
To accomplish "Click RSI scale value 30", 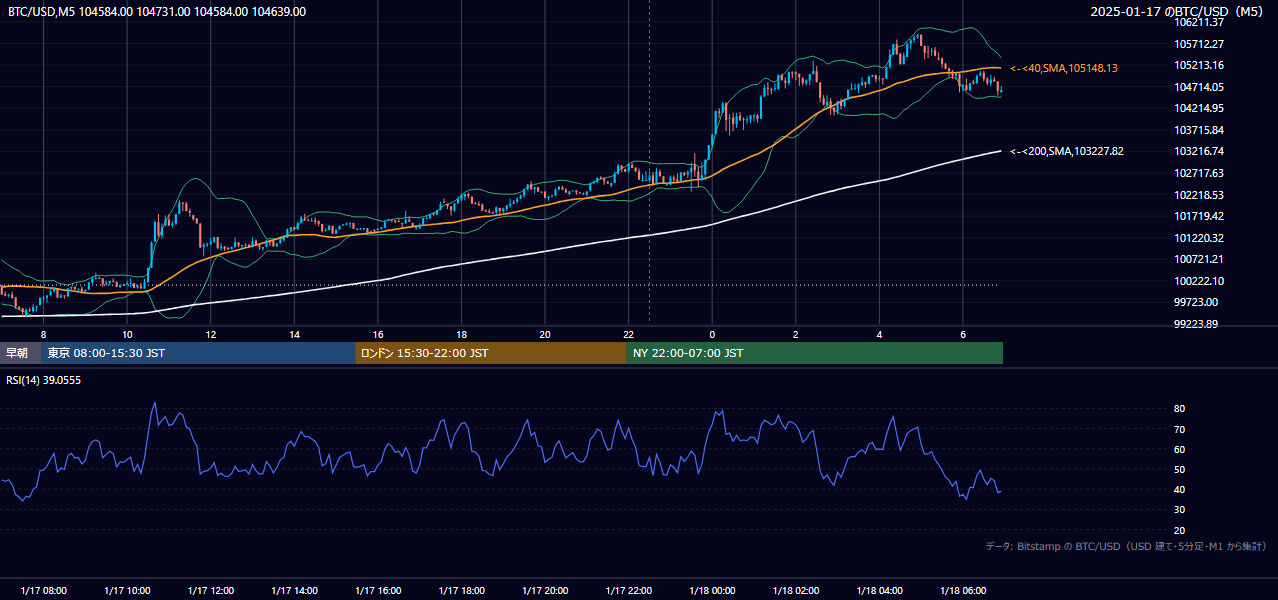I will tap(1180, 510).
